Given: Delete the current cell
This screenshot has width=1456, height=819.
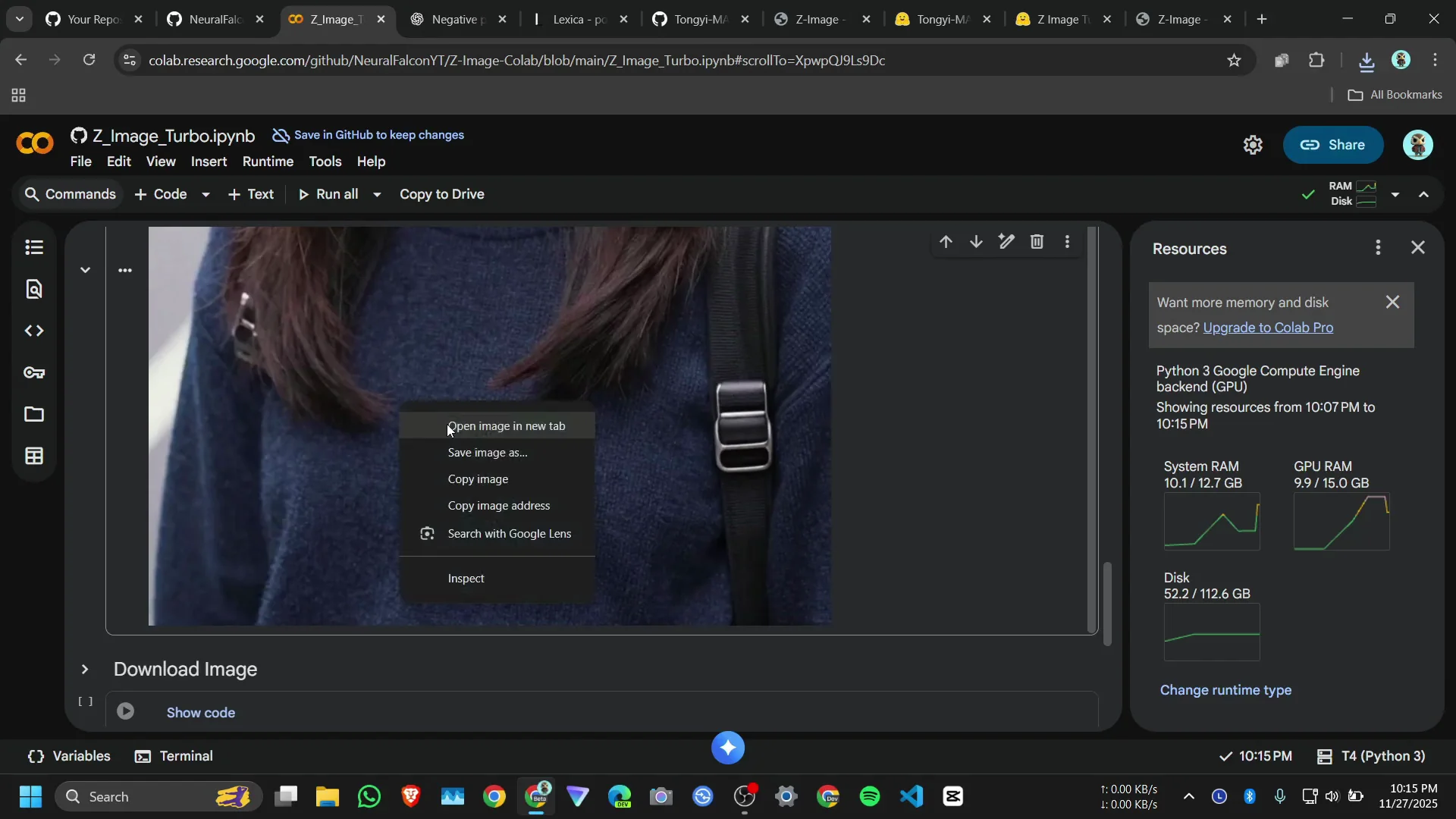Looking at the screenshot, I should pos(1037,241).
